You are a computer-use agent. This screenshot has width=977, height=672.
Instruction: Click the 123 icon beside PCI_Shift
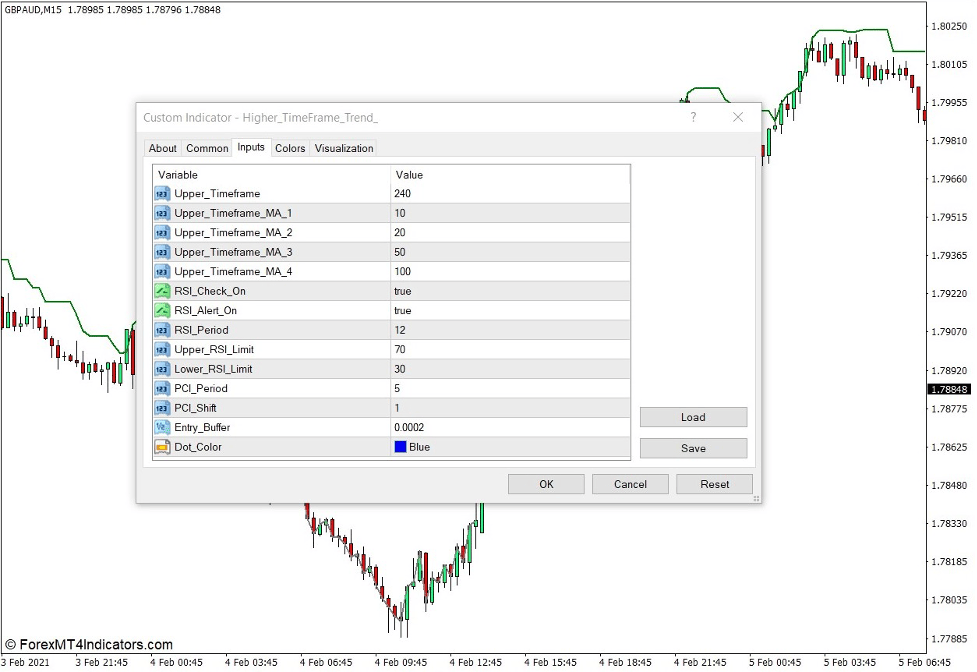(162, 408)
